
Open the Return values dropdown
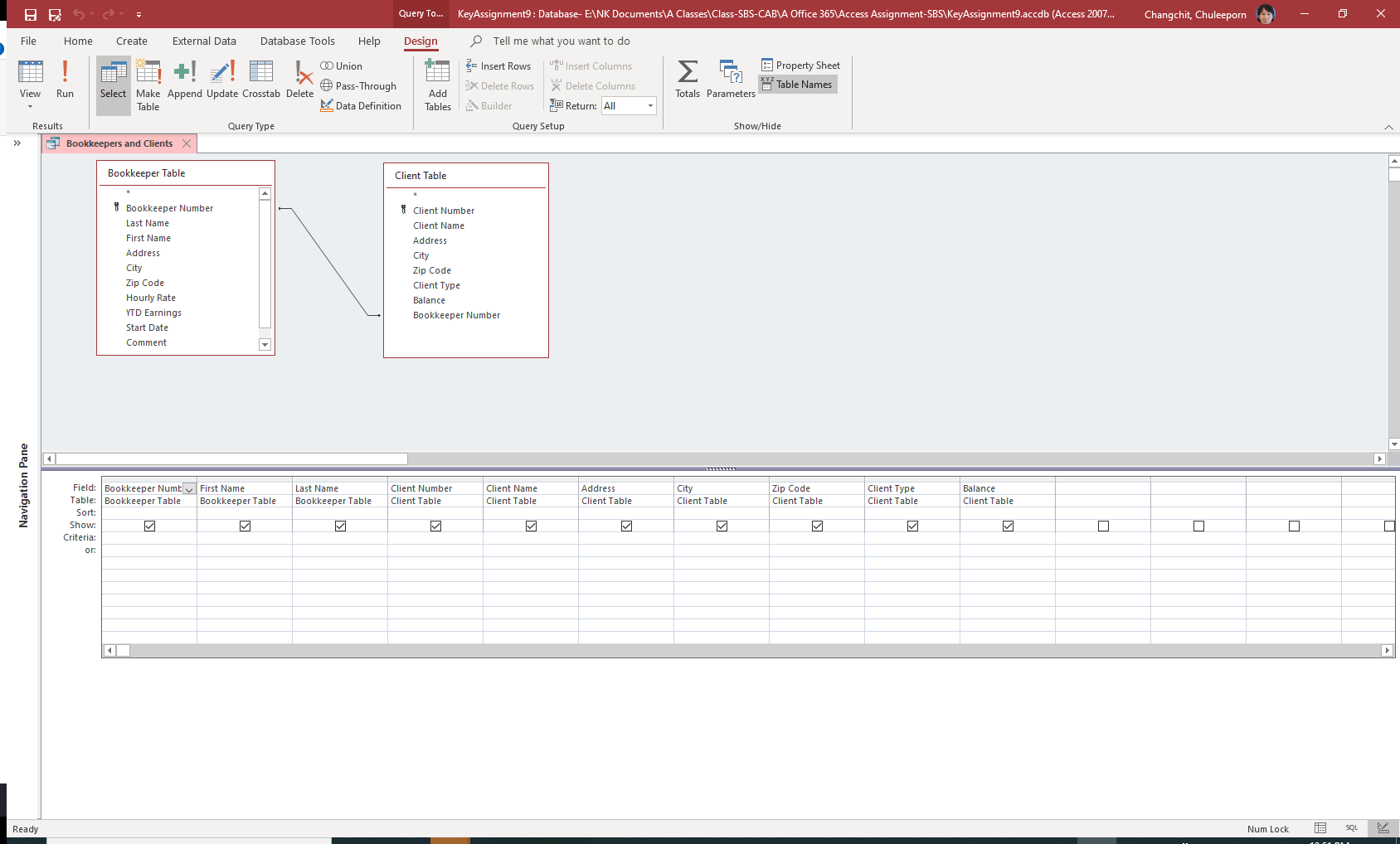pos(649,105)
